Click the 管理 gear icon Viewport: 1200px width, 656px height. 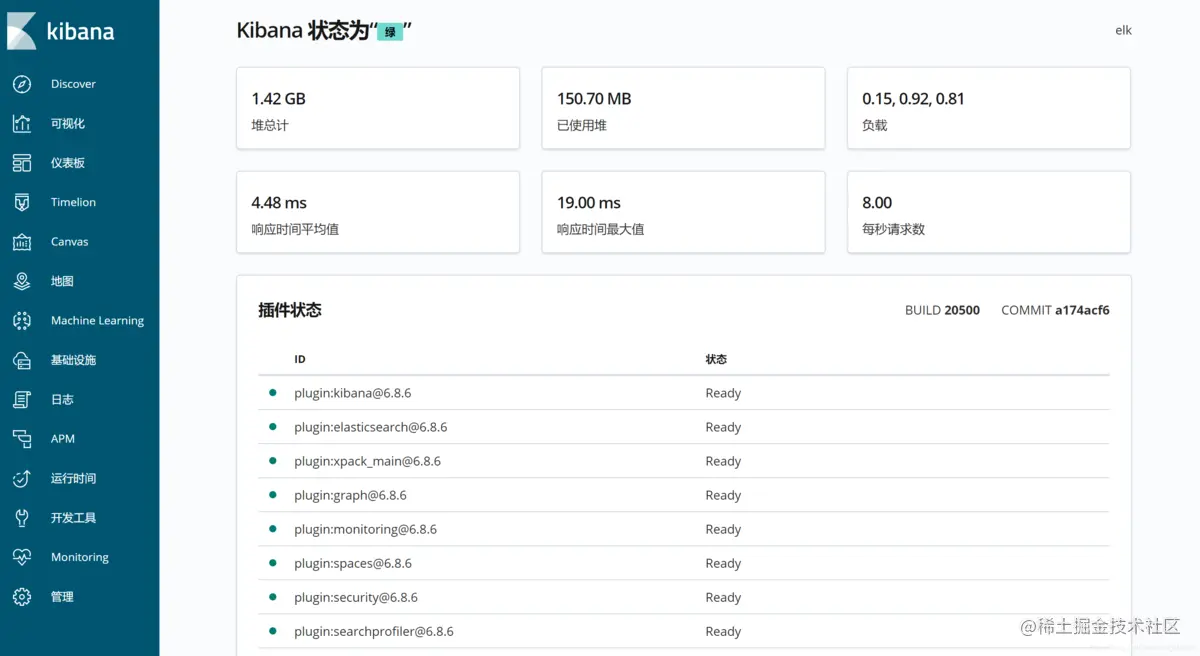(x=22, y=597)
